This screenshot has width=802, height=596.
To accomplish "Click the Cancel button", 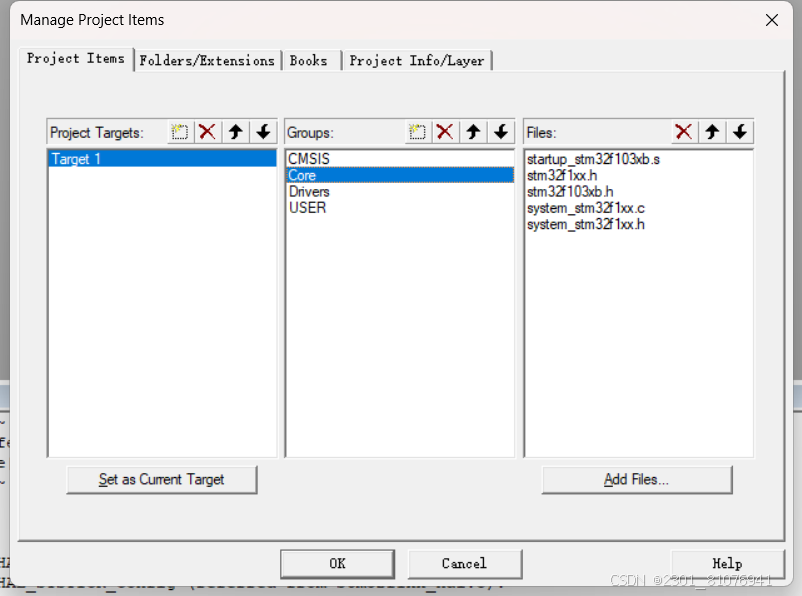I will [x=464, y=564].
